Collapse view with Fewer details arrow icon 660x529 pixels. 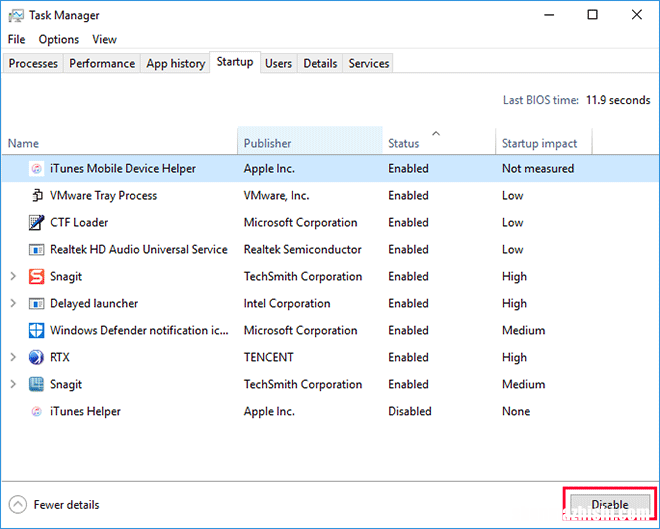click(x=18, y=505)
